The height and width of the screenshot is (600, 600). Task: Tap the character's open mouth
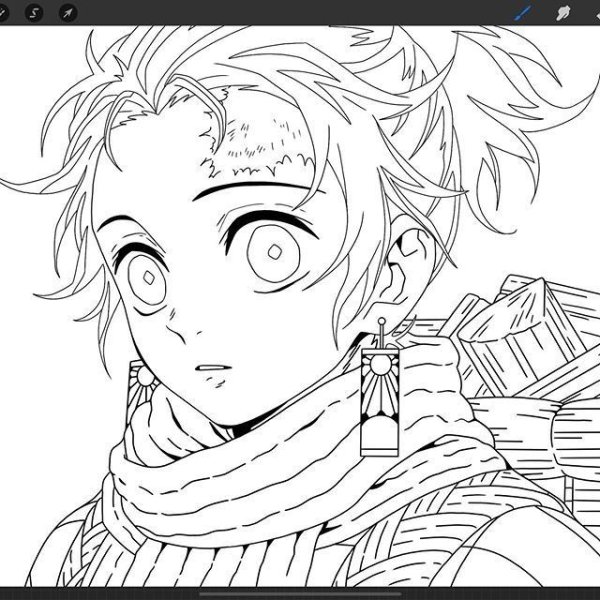(212, 372)
